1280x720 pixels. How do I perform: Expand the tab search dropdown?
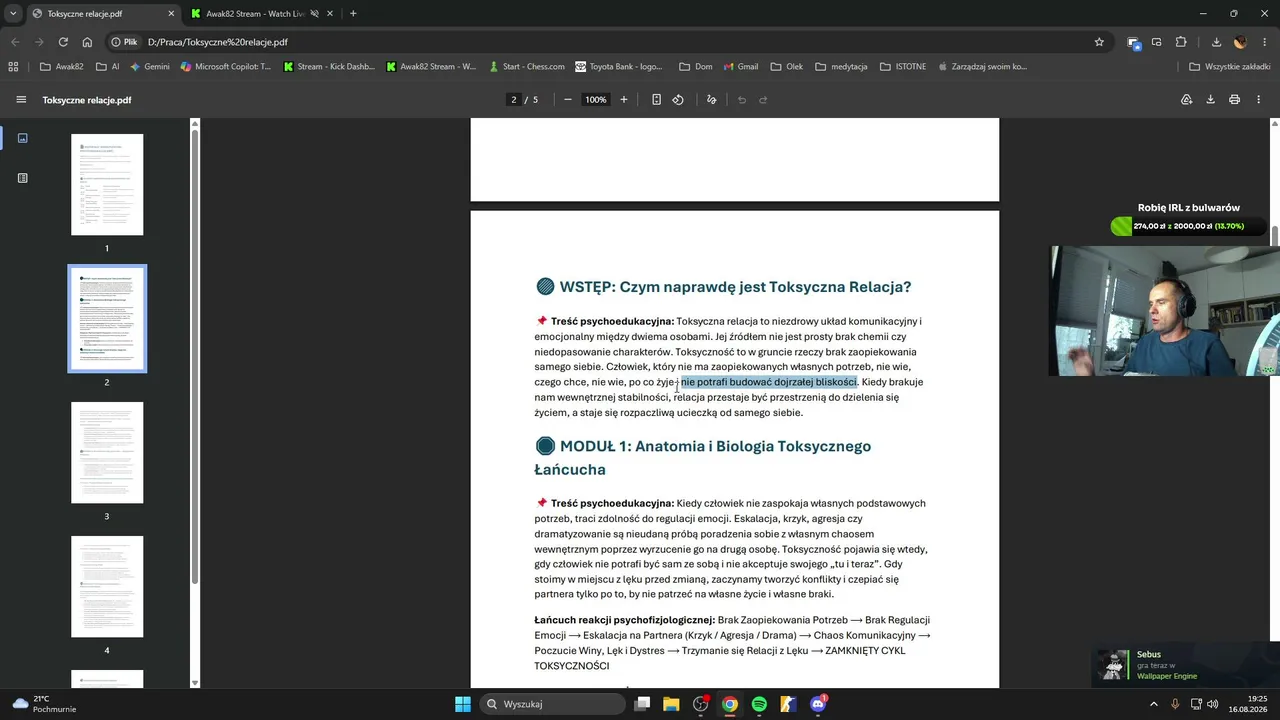[13, 14]
